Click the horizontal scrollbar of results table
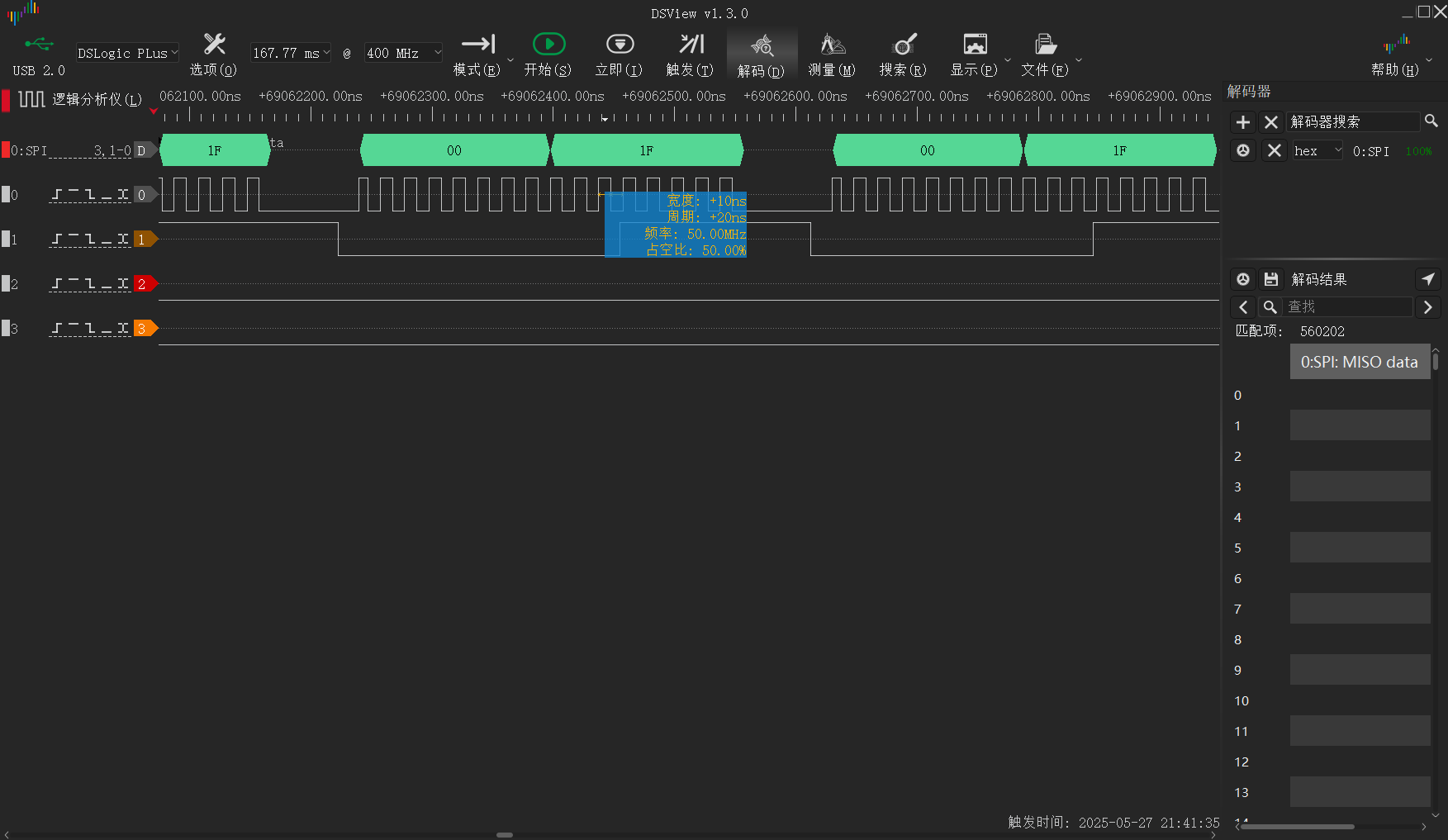Screen dimensions: 1448x840 pos(1296,826)
